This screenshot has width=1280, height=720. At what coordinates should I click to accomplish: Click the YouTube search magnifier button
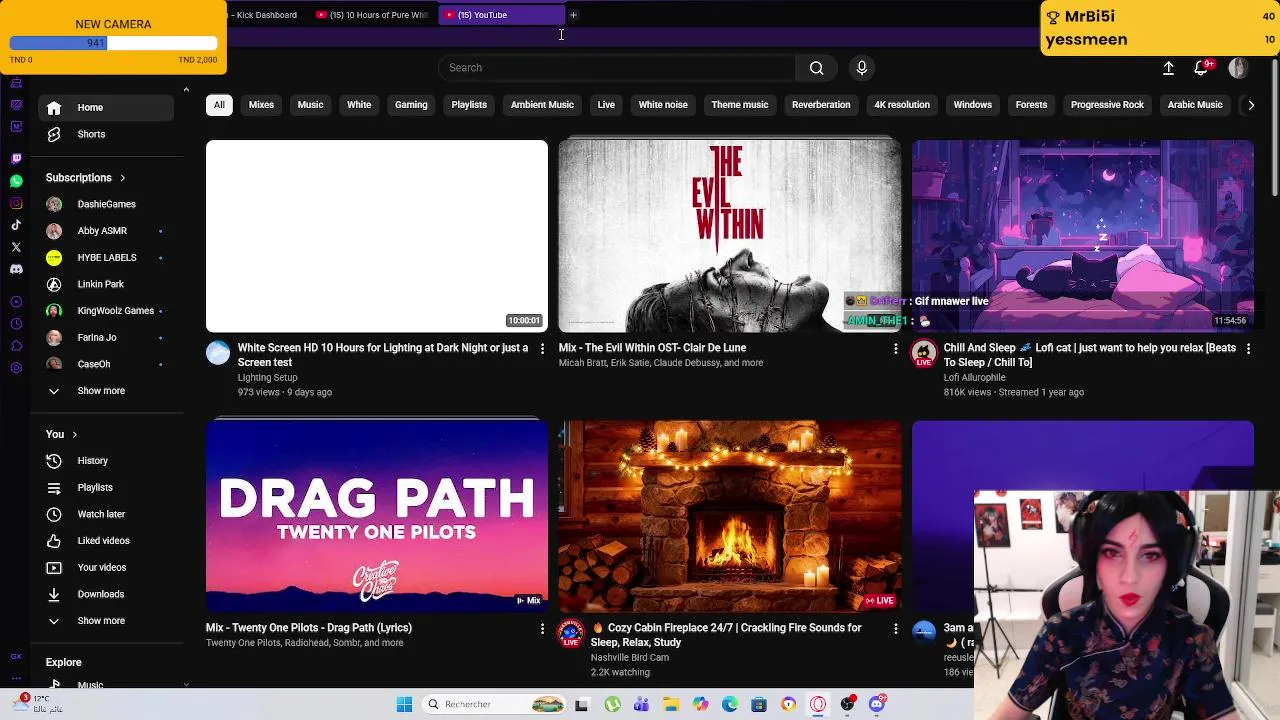pos(817,68)
